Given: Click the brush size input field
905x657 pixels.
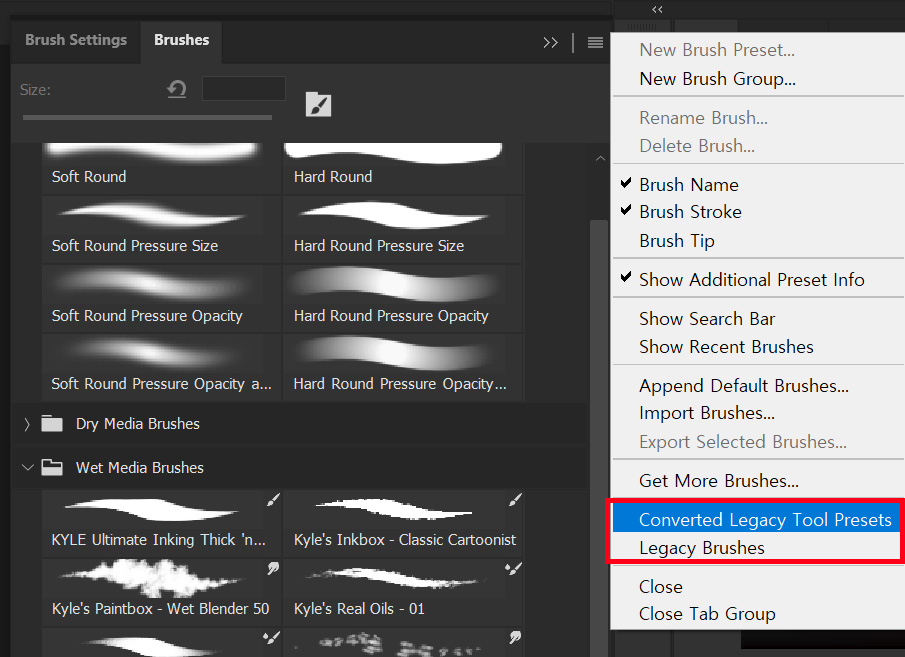Looking at the screenshot, I should (244, 89).
